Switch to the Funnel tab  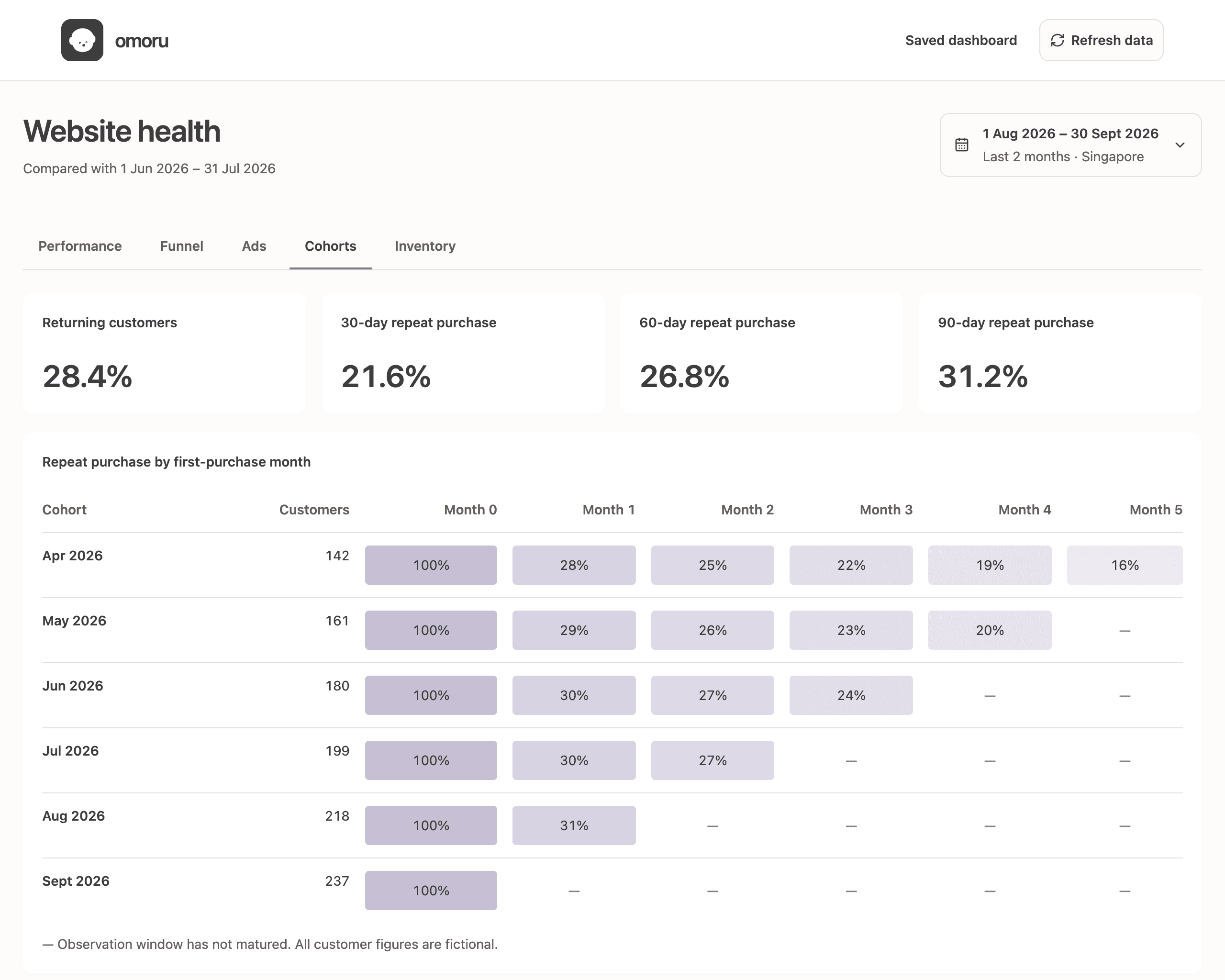(182, 246)
